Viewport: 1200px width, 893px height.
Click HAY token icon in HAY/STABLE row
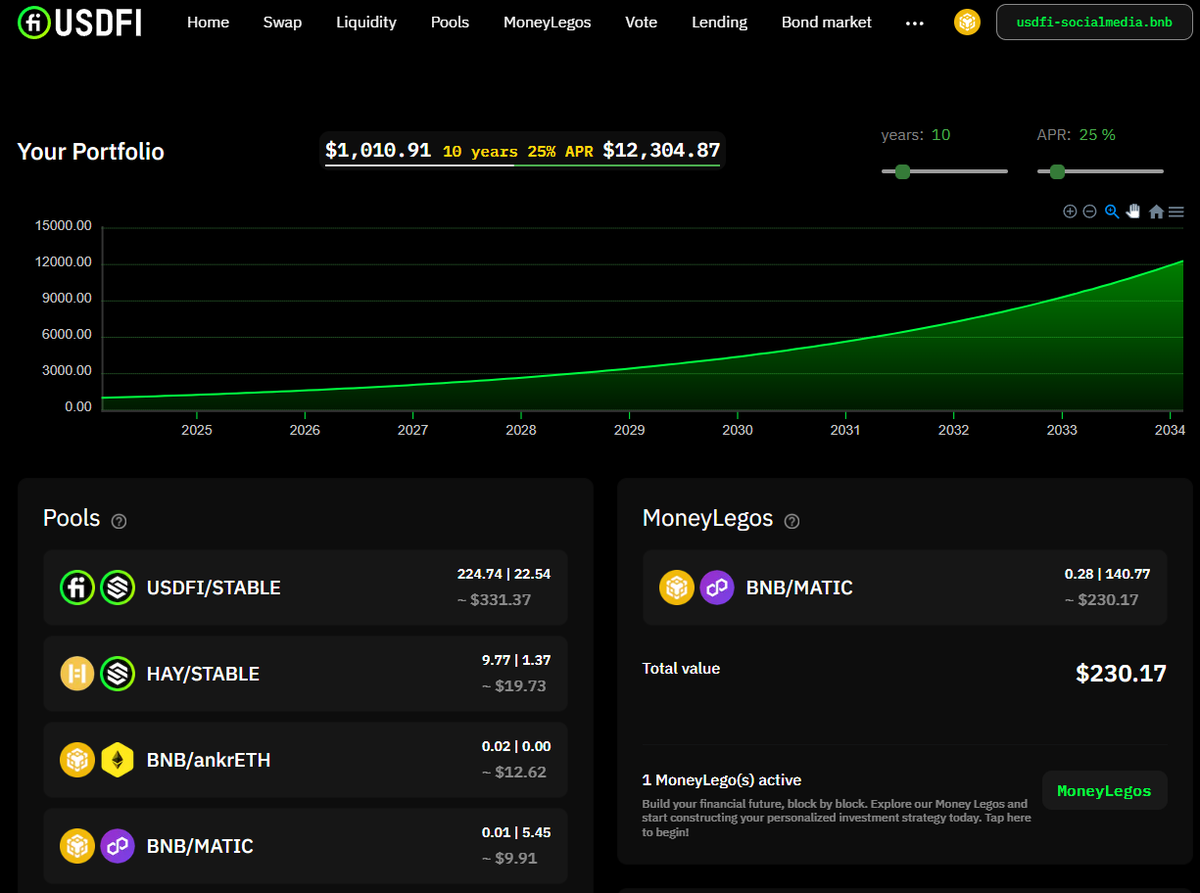tap(77, 674)
